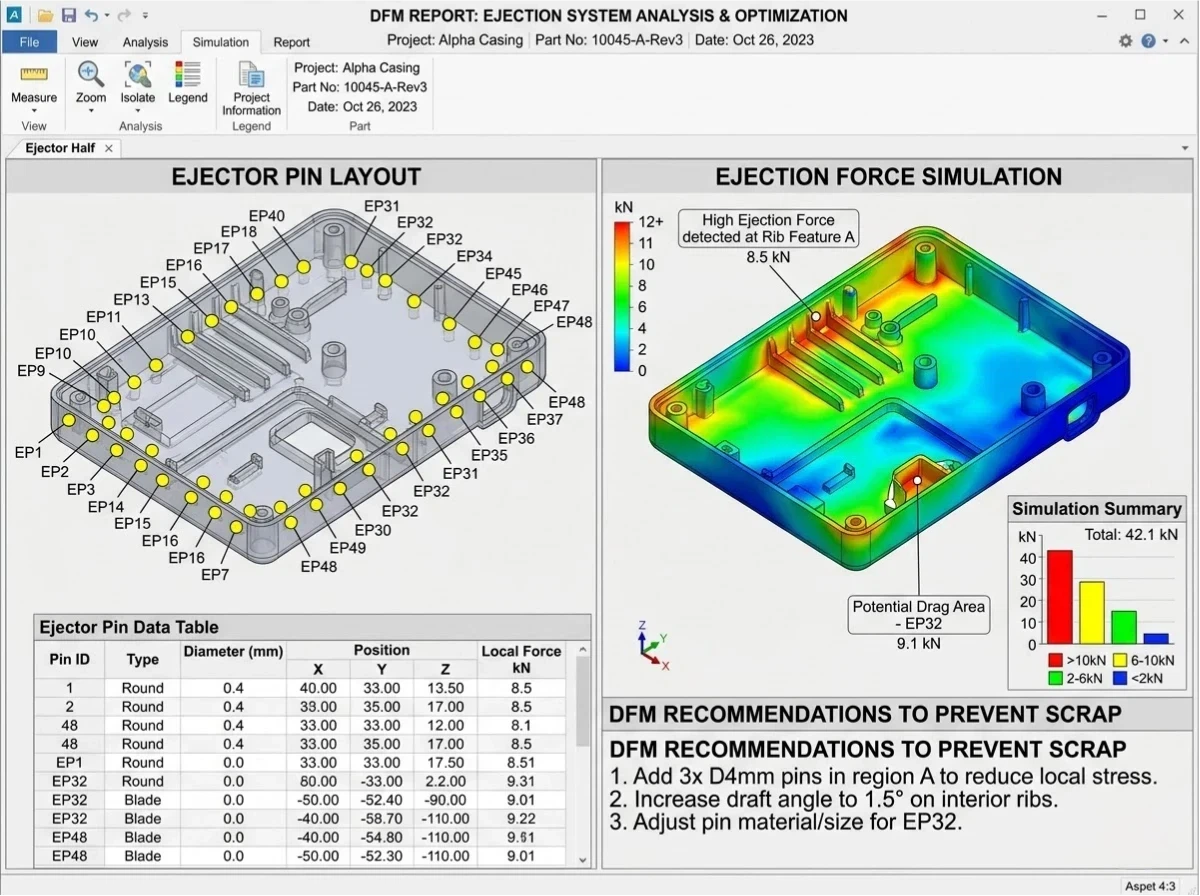Image resolution: width=1200 pixels, height=896 pixels.
Task: Switch to the Report ribbon tab
Action: pyautogui.click(x=291, y=42)
